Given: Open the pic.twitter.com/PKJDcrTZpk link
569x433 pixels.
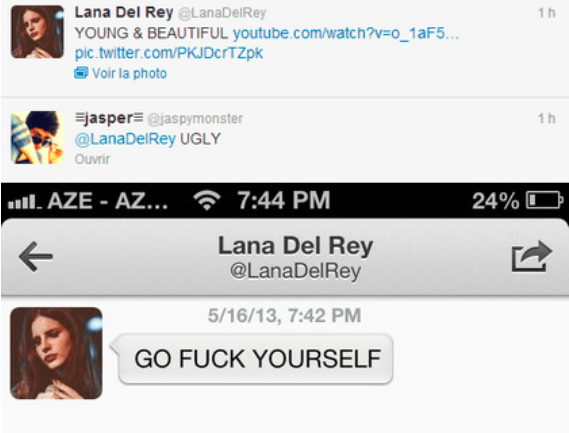Looking at the screenshot, I should [169, 53].
